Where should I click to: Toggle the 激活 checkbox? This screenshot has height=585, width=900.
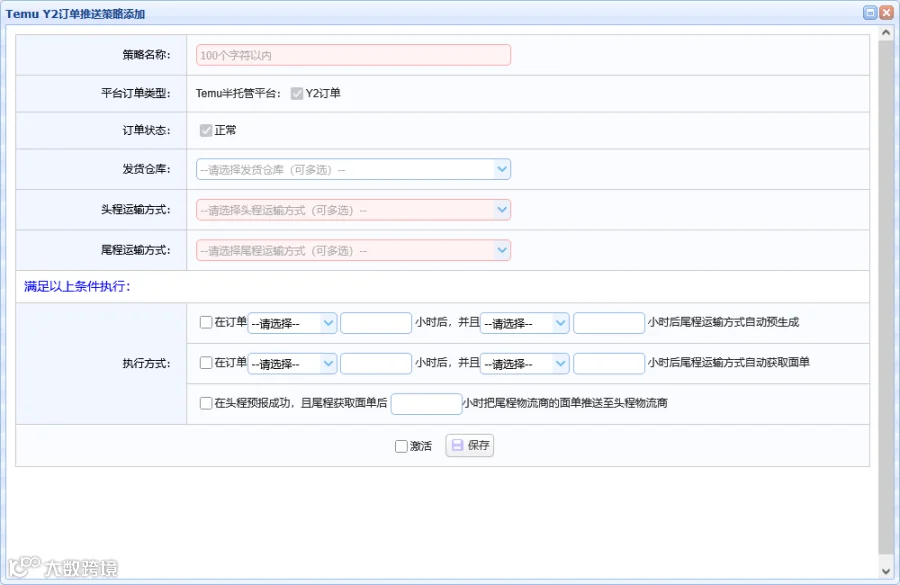pos(401,446)
